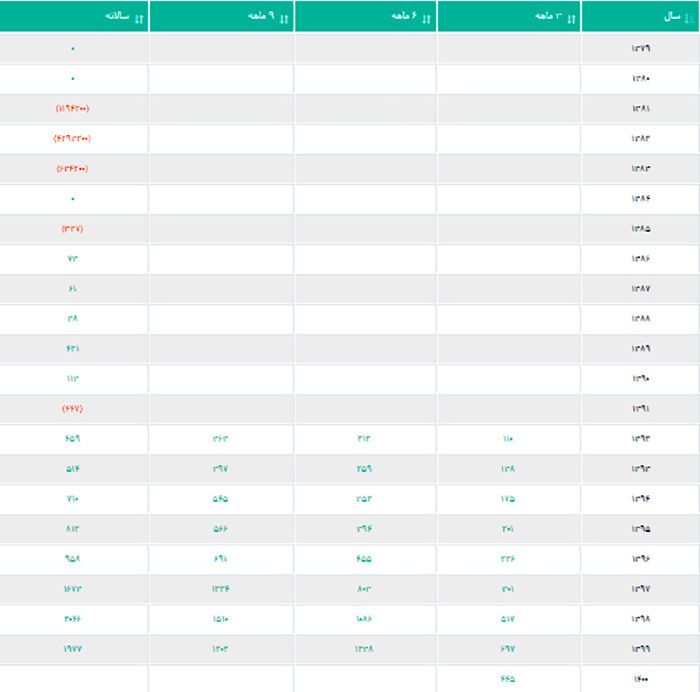Click sort arrows beside ۹ ماهه header
This screenshot has width=700, height=692.
[283, 18]
